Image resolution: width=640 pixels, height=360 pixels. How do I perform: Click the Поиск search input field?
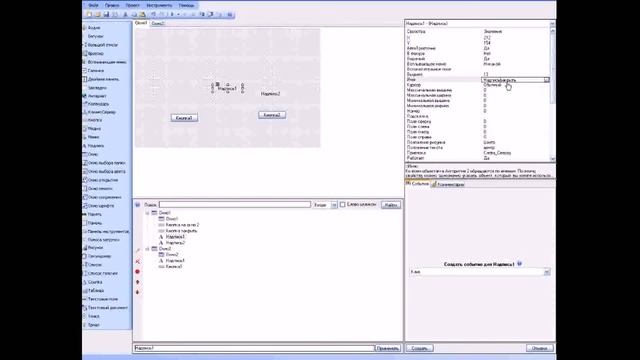click(x=235, y=204)
